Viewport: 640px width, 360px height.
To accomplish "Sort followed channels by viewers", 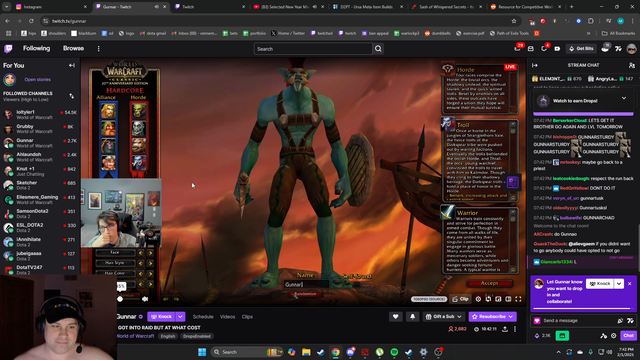I will coord(71,96).
